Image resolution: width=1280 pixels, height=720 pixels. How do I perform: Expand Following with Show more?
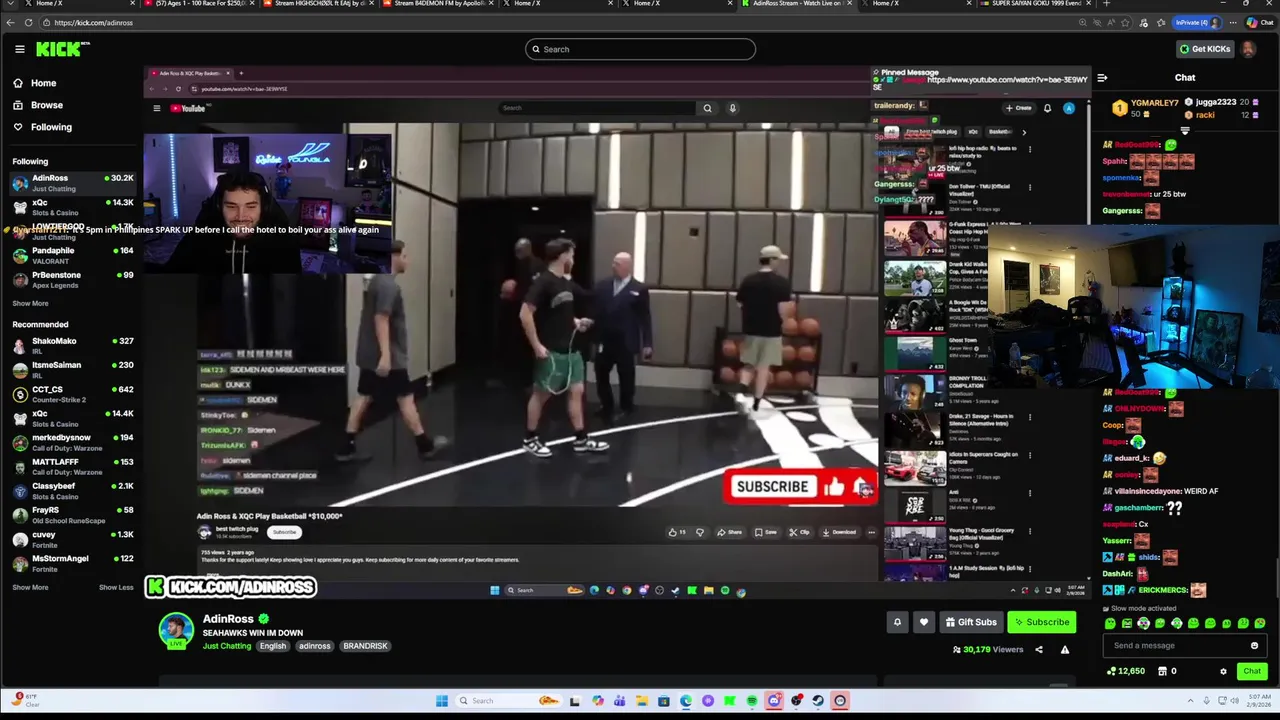(x=30, y=303)
